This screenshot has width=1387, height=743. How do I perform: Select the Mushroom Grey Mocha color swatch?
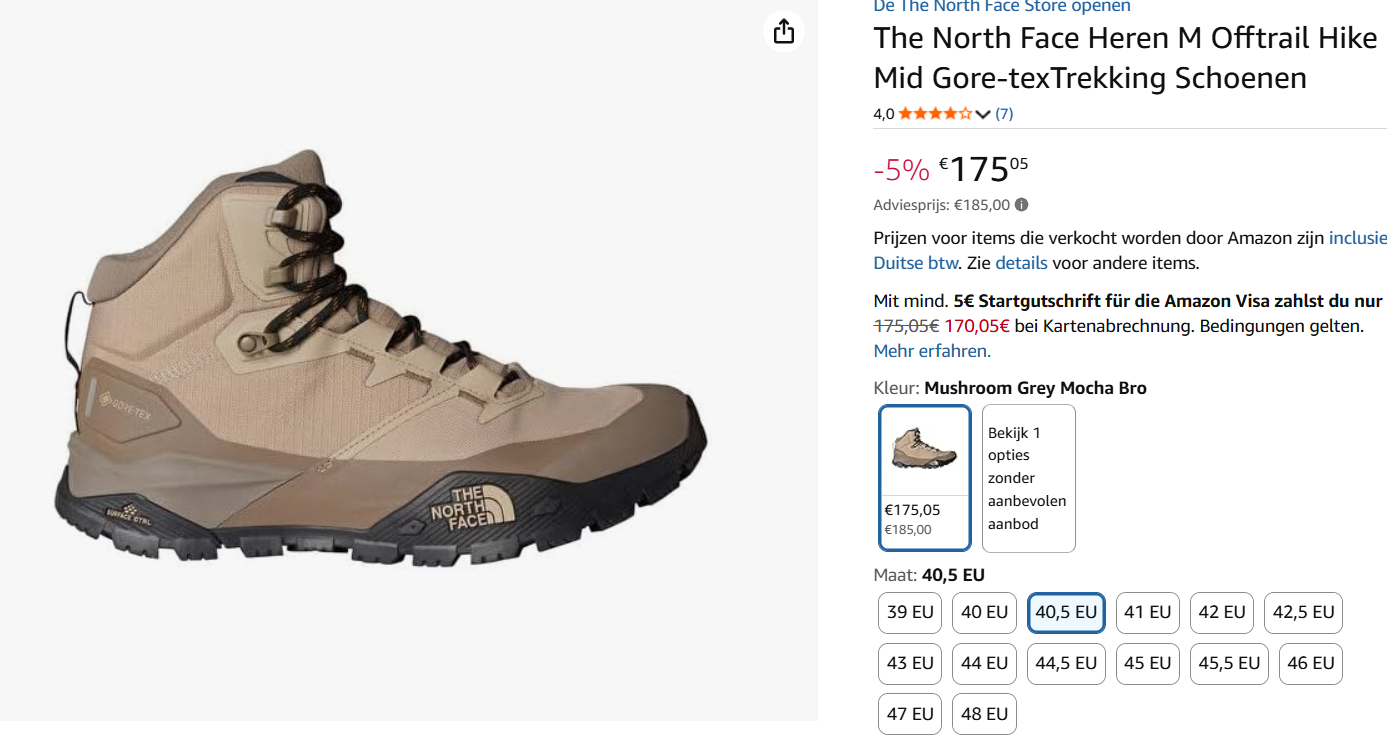[925, 477]
